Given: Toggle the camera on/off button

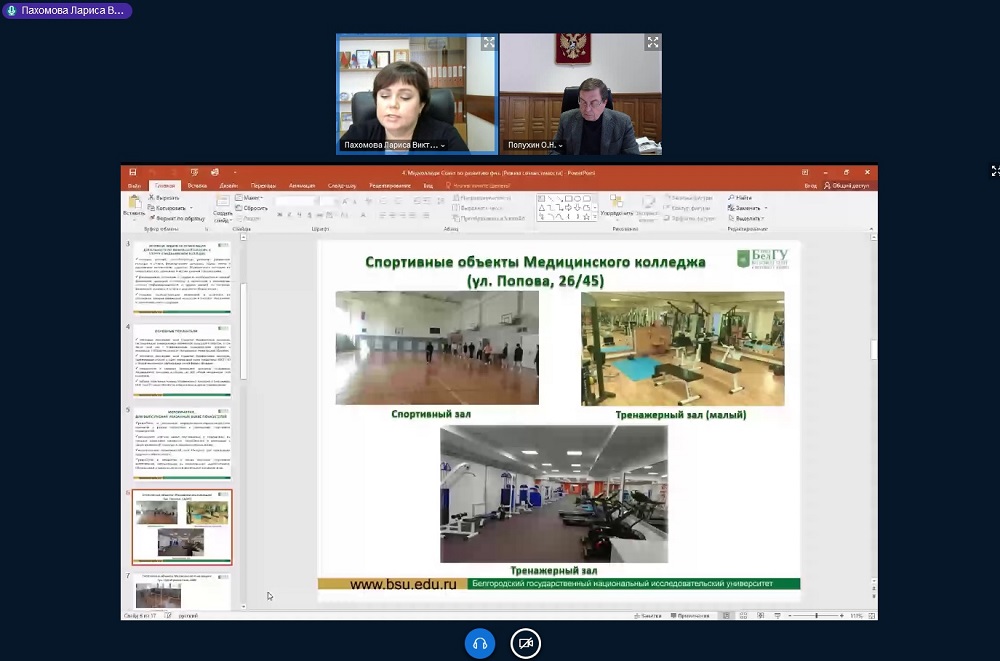Looking at the screenshot, I should 525,643.
